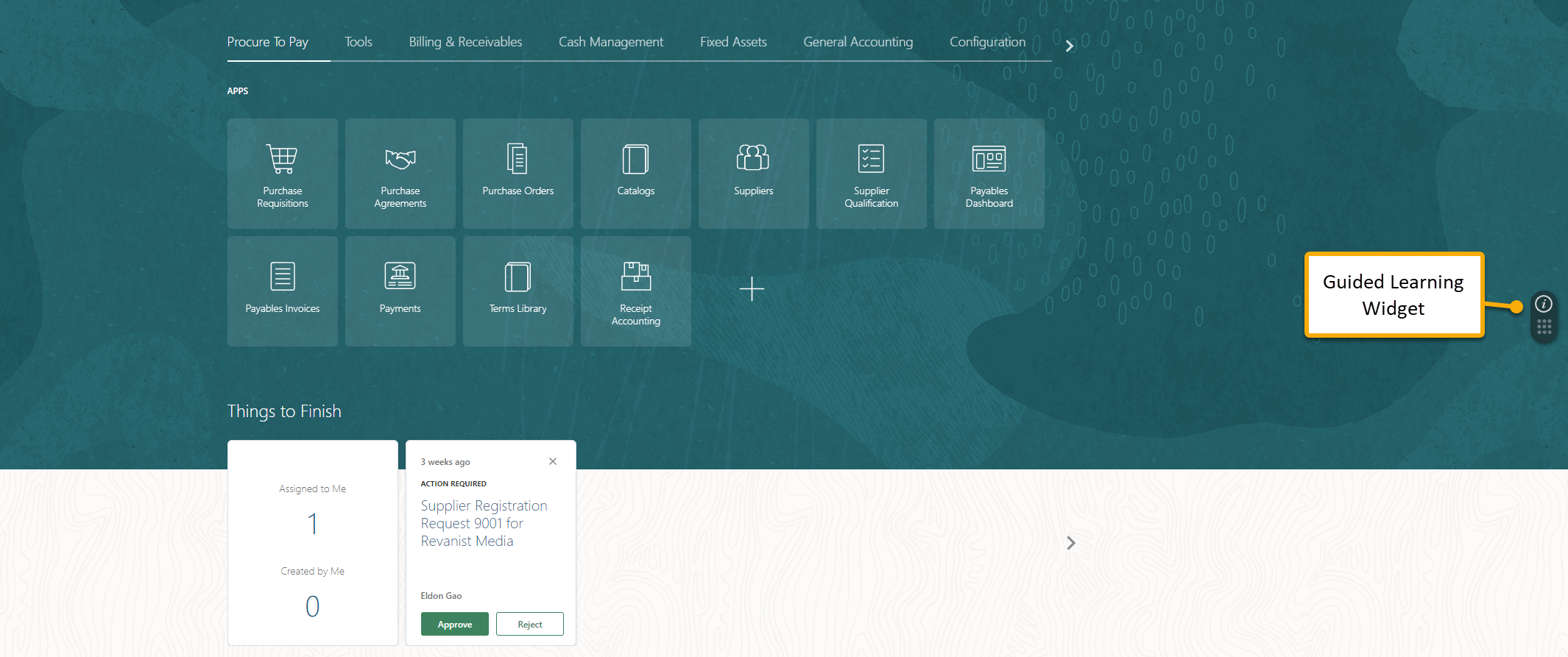Launch the Purchase Orders app
This screenshot has width=1568, height=657.
pyautogui.click(x=518, y=174)
